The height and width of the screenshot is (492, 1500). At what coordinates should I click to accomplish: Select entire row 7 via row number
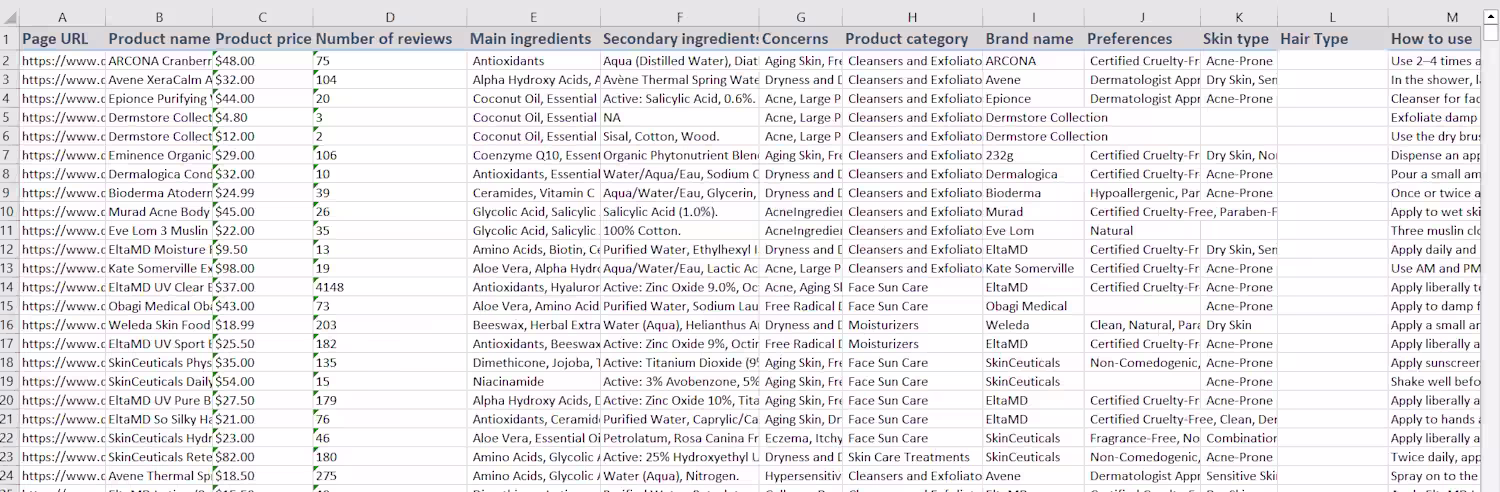(9, 155)
